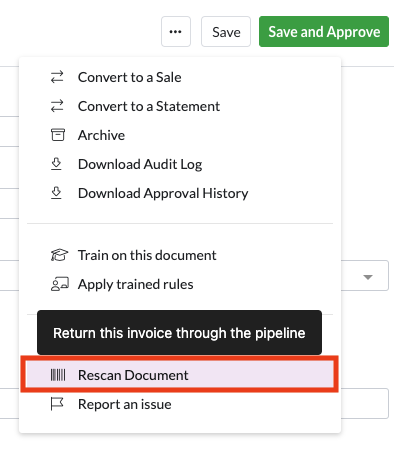Choose Rescan Document option
Viewport: 394px width, 454px height.
click(180, 375)
